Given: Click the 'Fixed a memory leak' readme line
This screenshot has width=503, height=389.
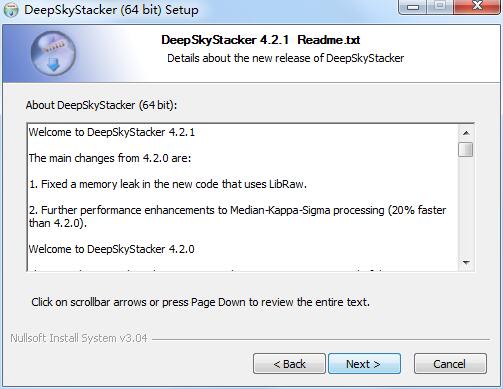Looking at the screenshot, I should click(x=168, y=184).
